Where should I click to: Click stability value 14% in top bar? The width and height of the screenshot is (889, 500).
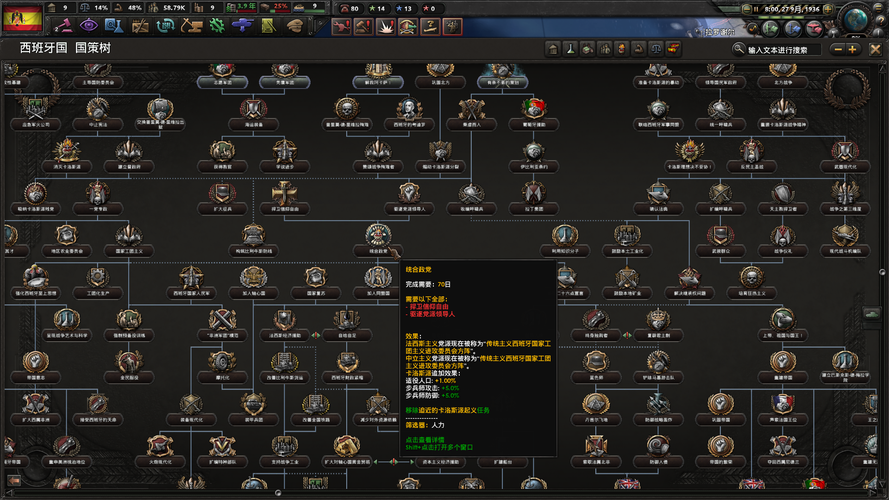pos(101,8)
